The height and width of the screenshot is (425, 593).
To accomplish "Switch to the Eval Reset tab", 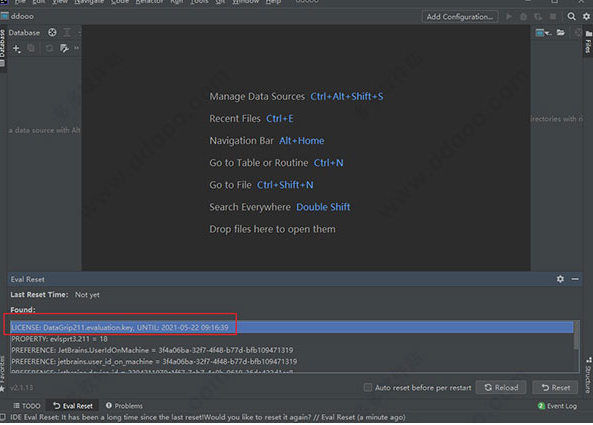I will tap(73, 406).
